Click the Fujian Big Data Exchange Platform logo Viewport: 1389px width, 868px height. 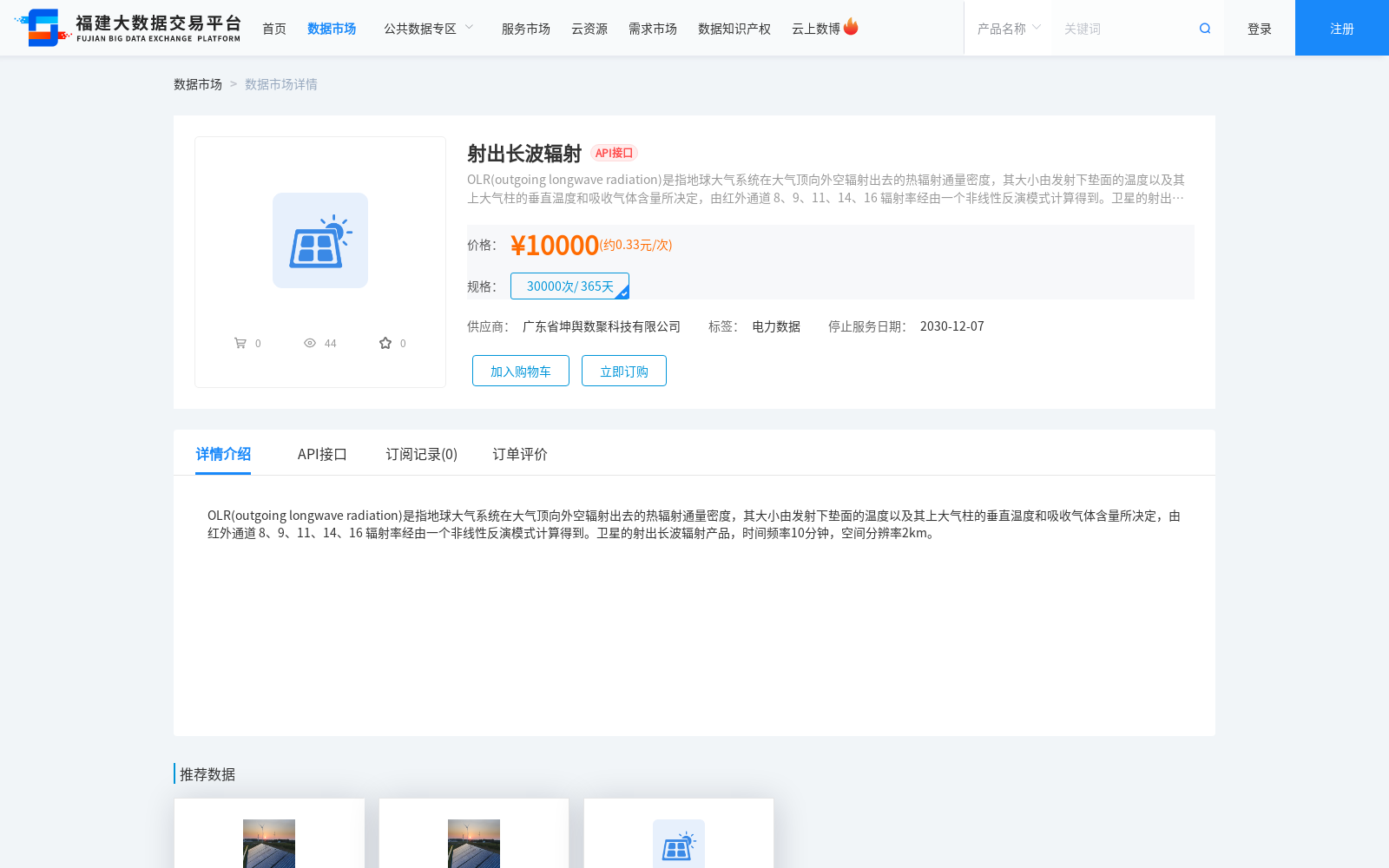128,28
